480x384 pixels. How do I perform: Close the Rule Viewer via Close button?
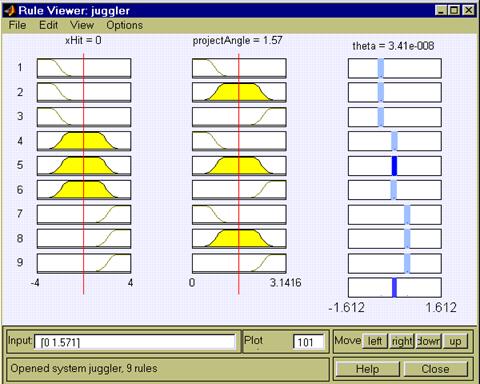[435, 369]
